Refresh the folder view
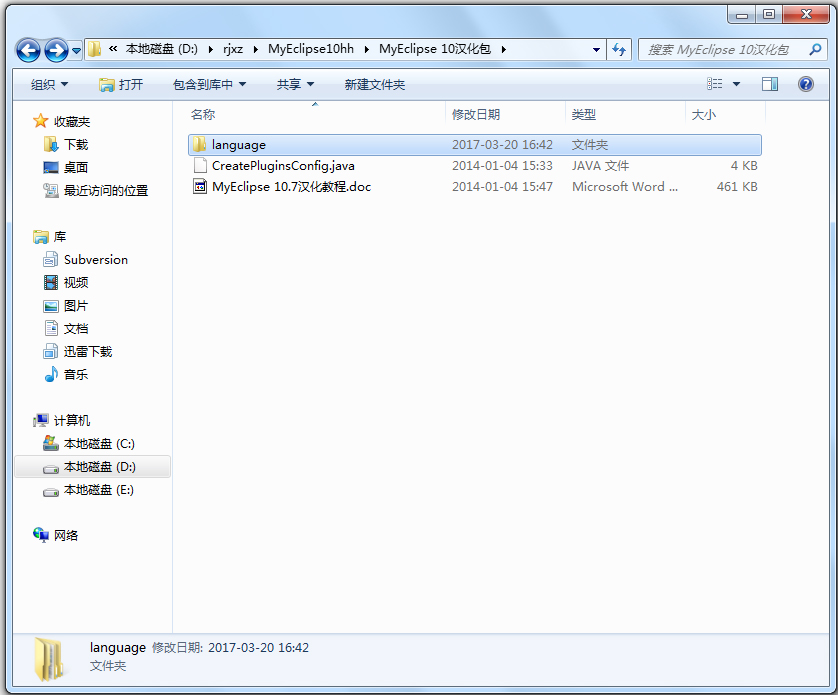838x695 pixels. [x=619, y=50]
